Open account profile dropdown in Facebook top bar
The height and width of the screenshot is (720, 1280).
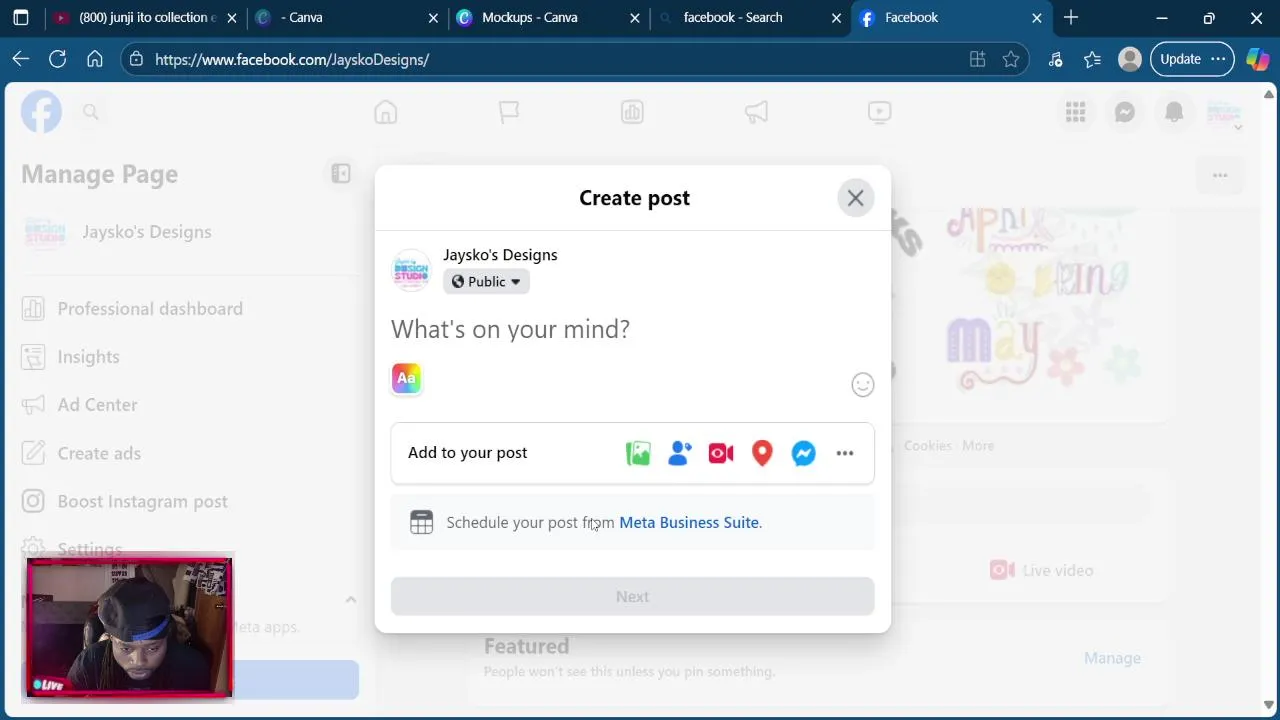(x=1224, y=113)
